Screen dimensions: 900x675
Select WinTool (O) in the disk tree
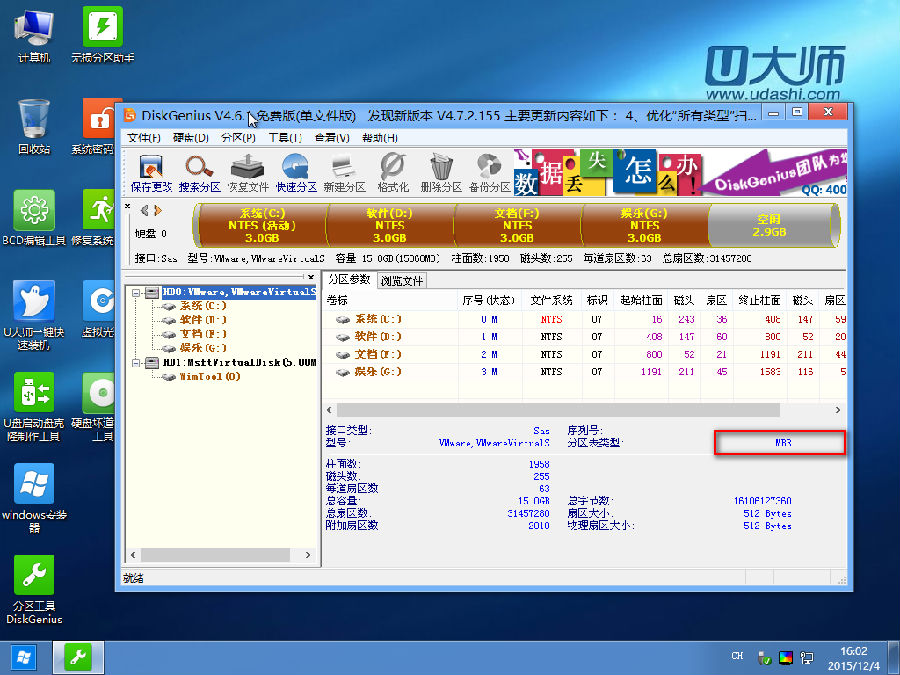[x=210, y=377]
